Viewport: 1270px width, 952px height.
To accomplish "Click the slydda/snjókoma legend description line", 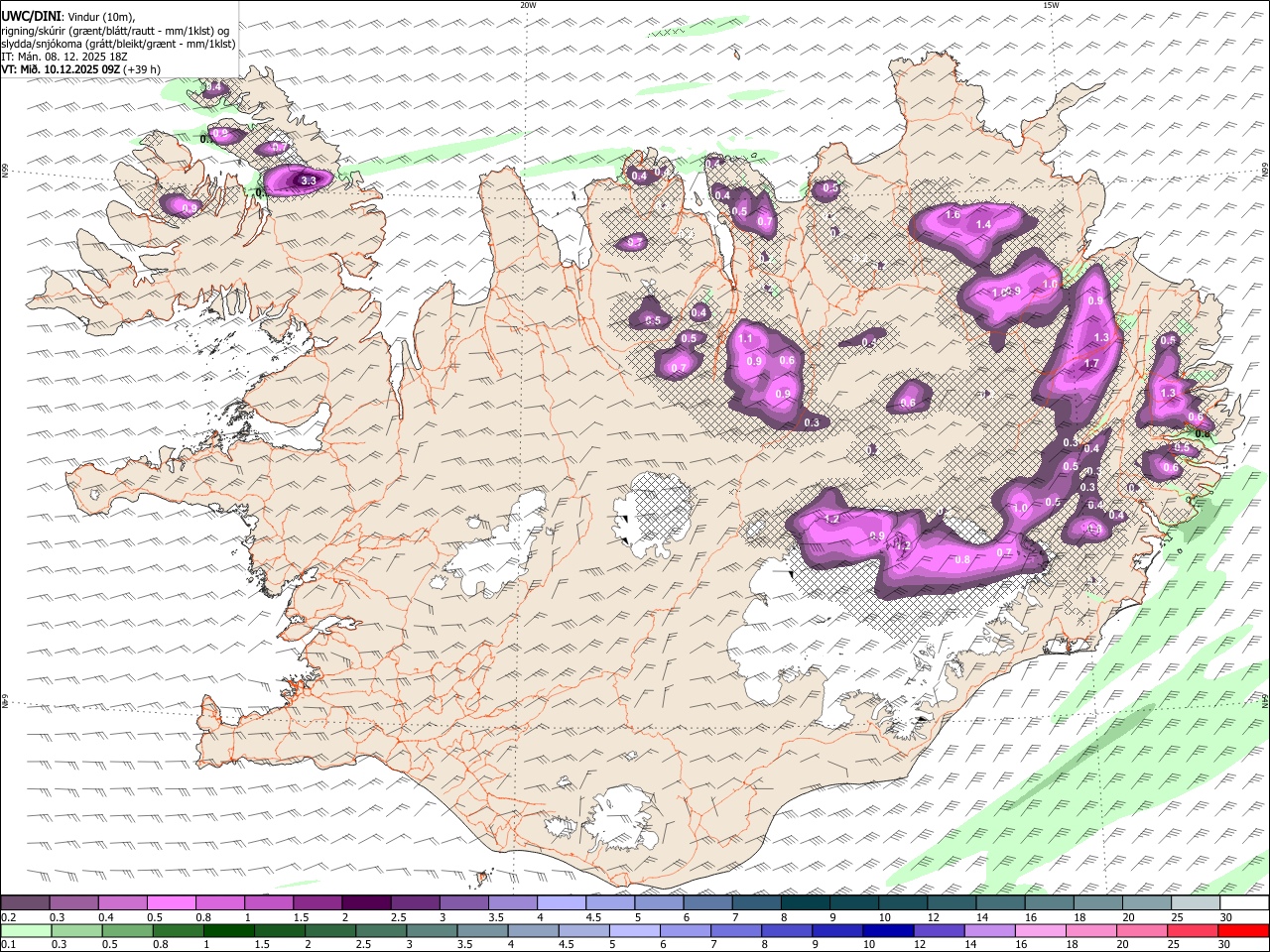I will (118, 44).
